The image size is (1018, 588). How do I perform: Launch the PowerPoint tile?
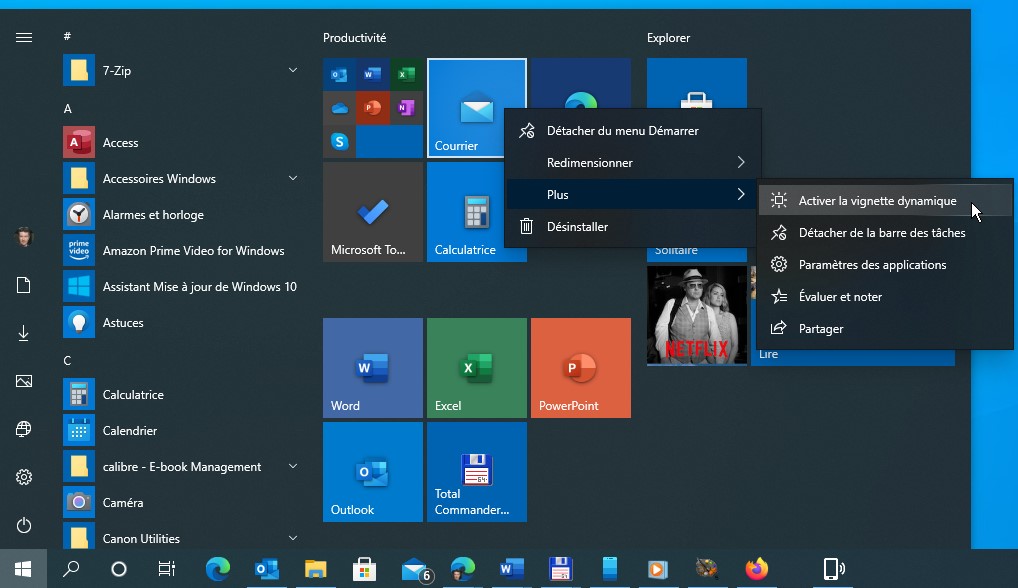[x=580, y=367]
